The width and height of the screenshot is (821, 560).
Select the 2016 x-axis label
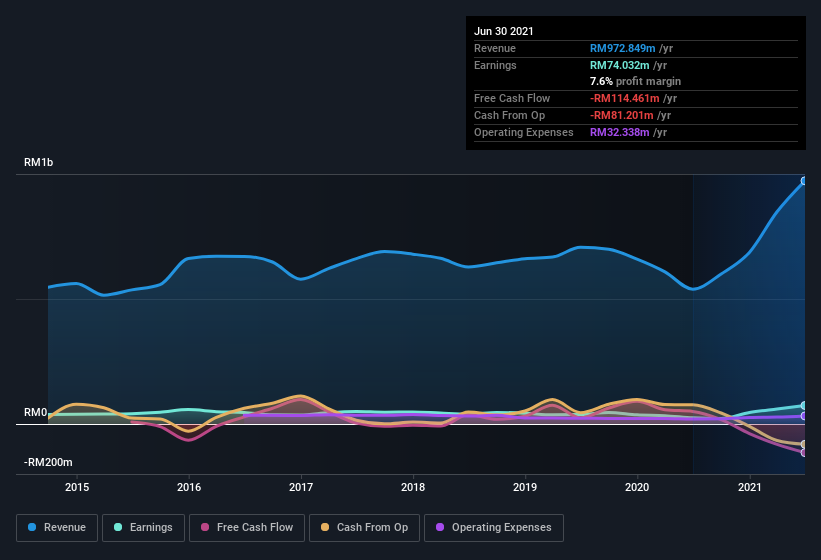click(x=189, y=487)
